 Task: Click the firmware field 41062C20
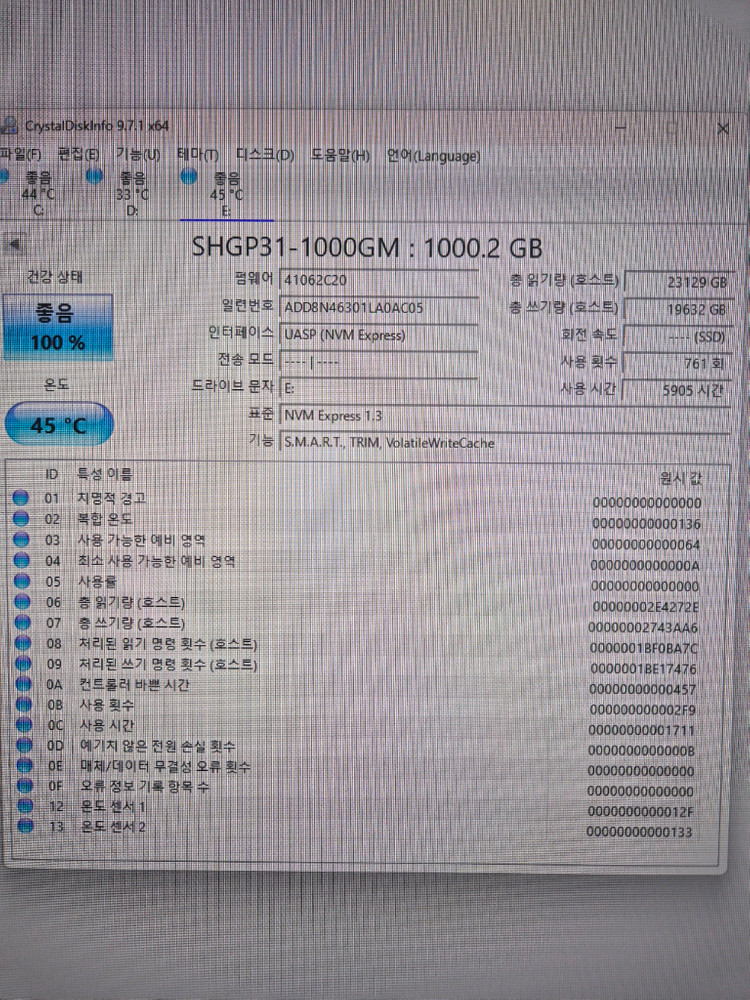[379, 280]
